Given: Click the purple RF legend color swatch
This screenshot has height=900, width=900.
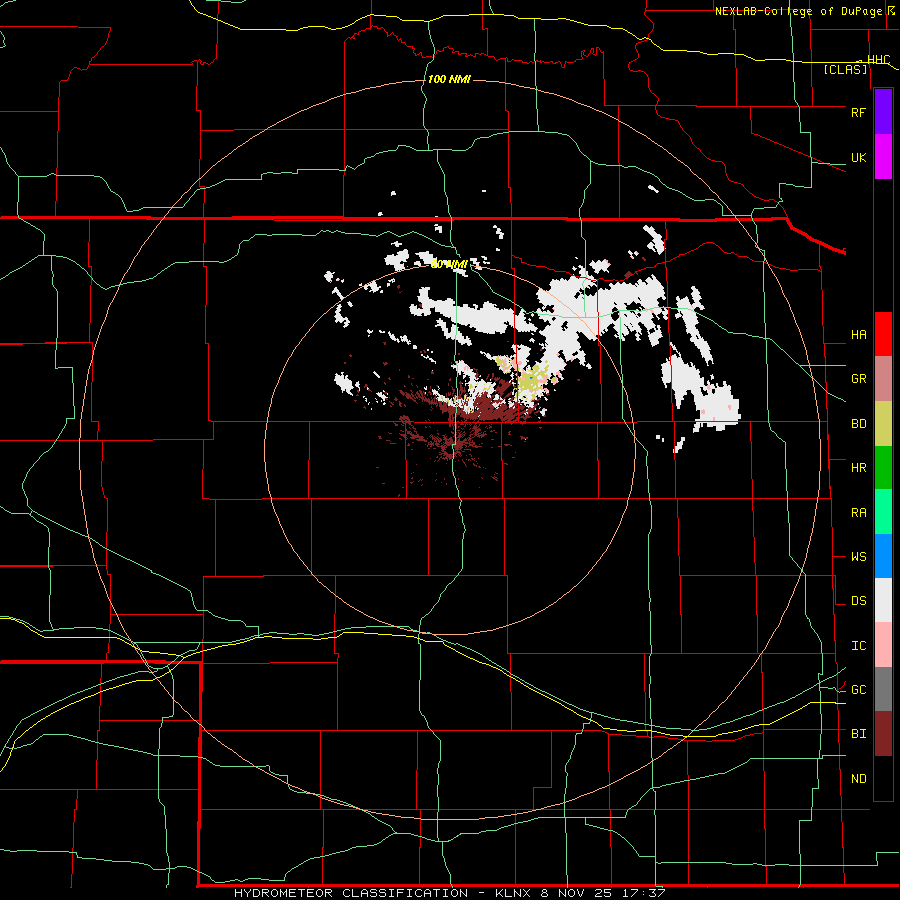Looking at the screenshot, I should coord(883,112).
